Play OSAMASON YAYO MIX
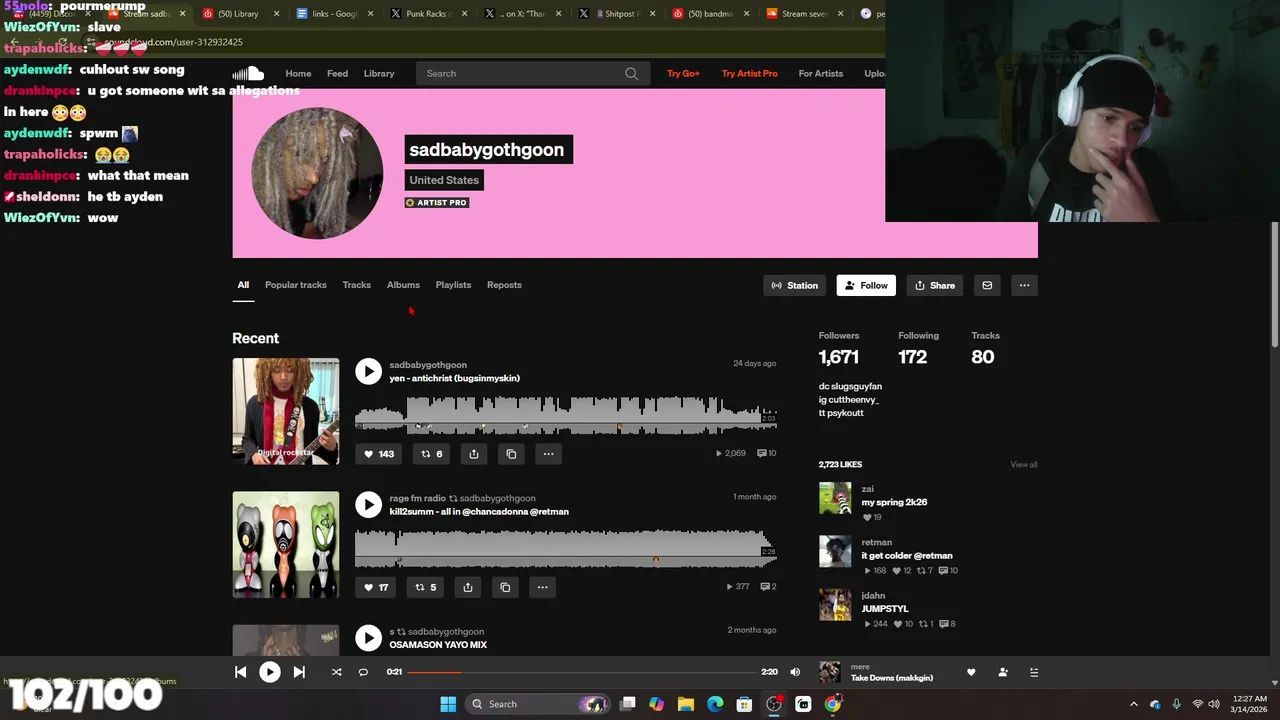The width and height of the screenshot is (1280, 720). [x=368, y=638]
